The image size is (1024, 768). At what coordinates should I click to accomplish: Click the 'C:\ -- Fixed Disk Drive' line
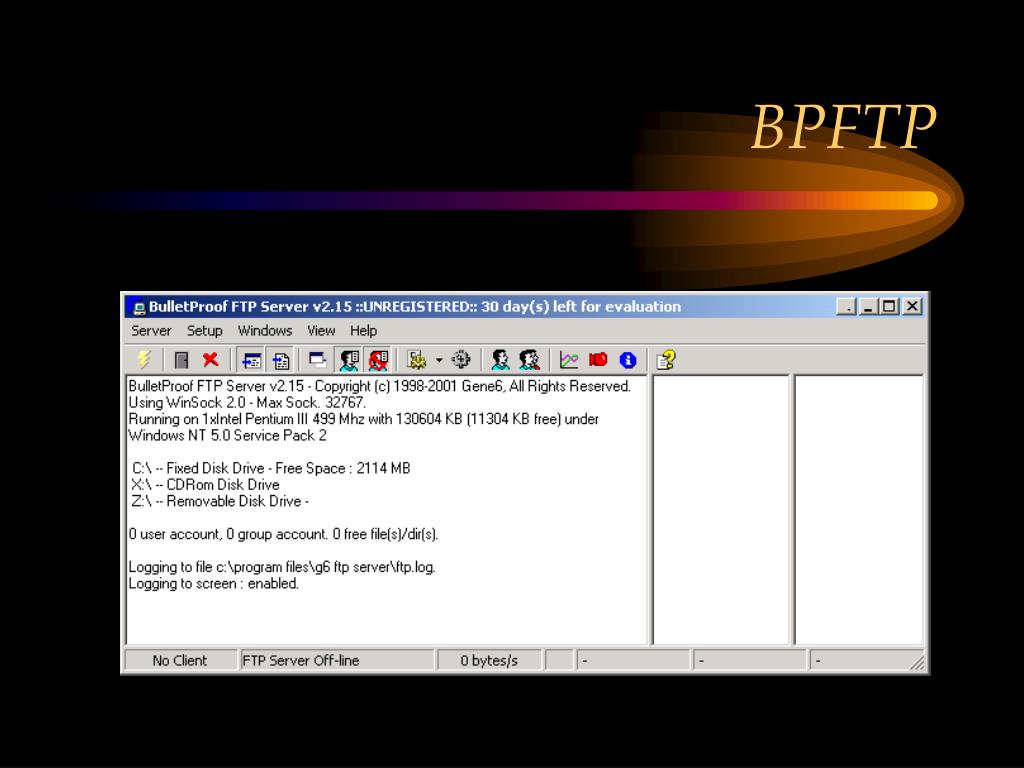(x=271, y=468)
